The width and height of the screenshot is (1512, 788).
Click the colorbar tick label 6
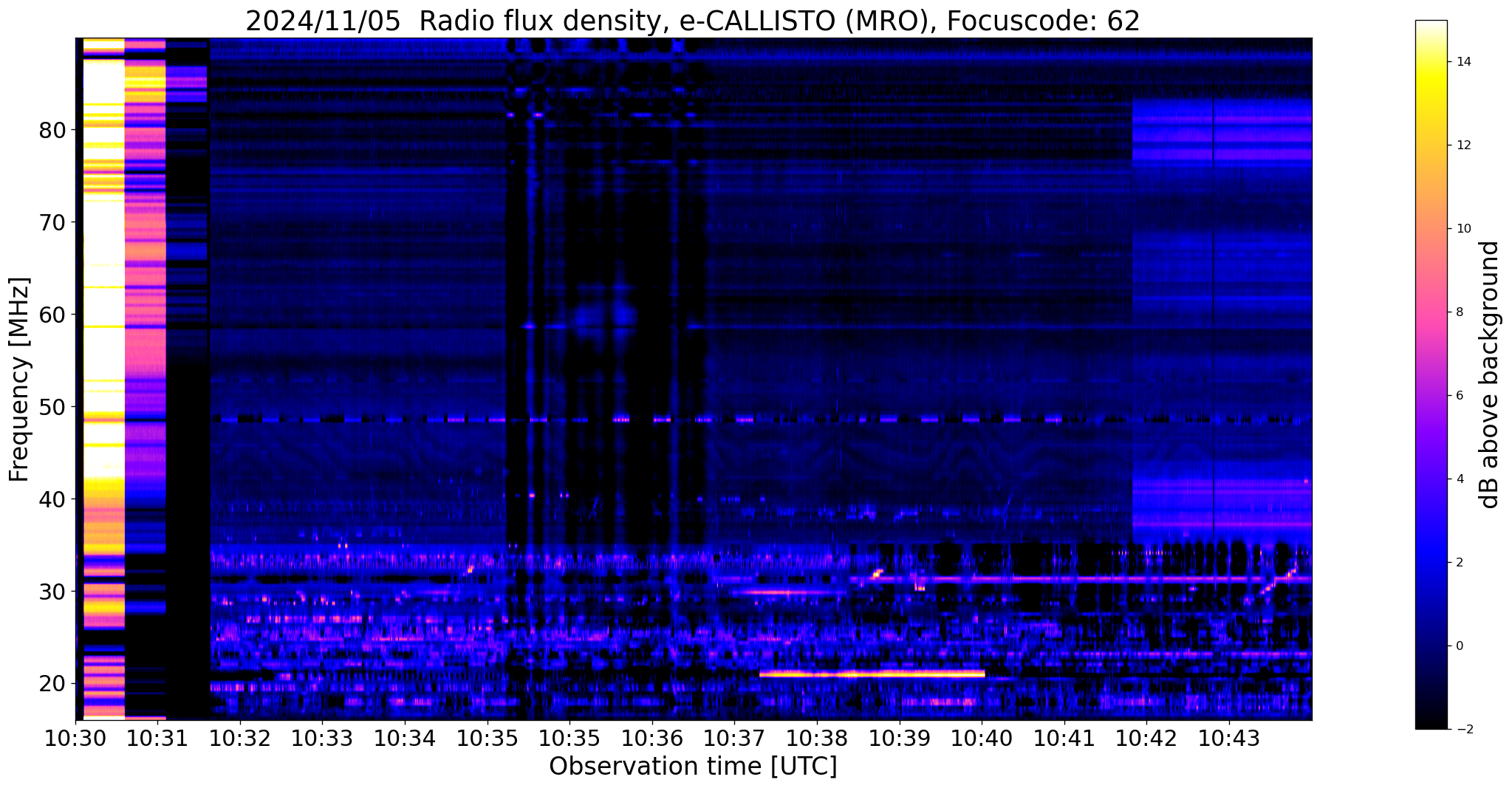[x=1458, y=396]
